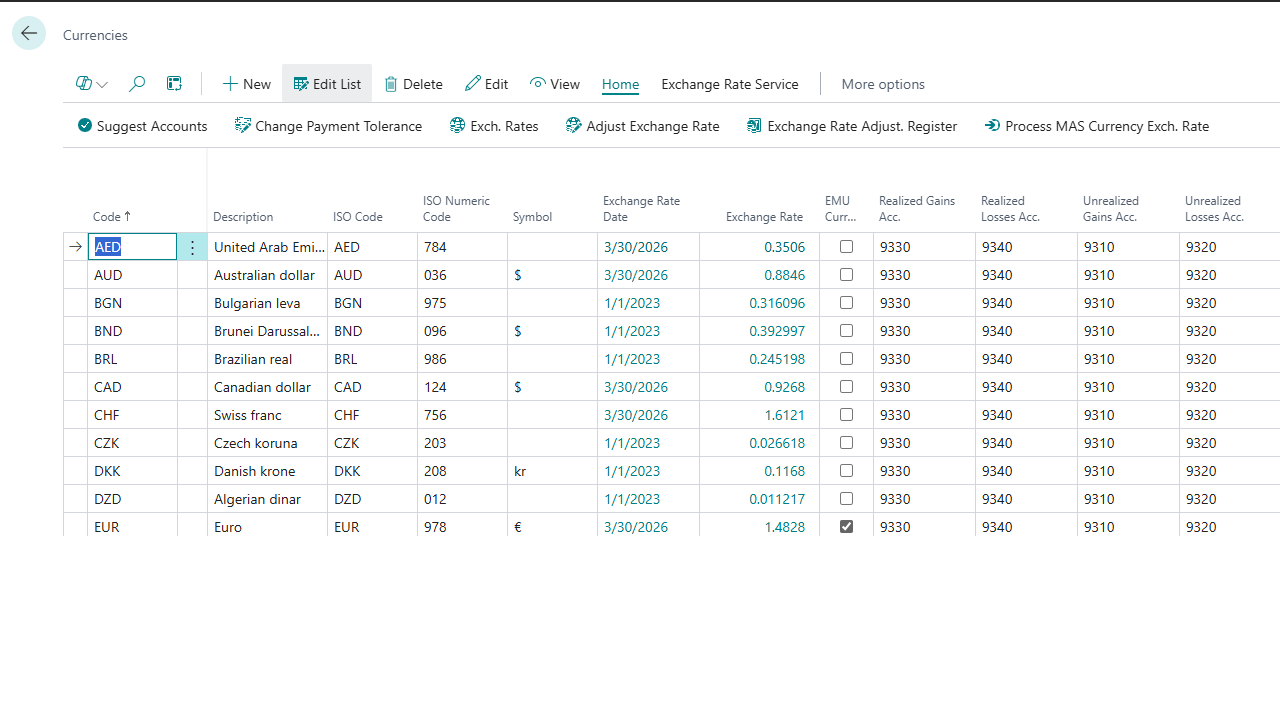Open the search magnifier icon
Viewport: 1280px width, 720px height.
[x=137, y=84]
